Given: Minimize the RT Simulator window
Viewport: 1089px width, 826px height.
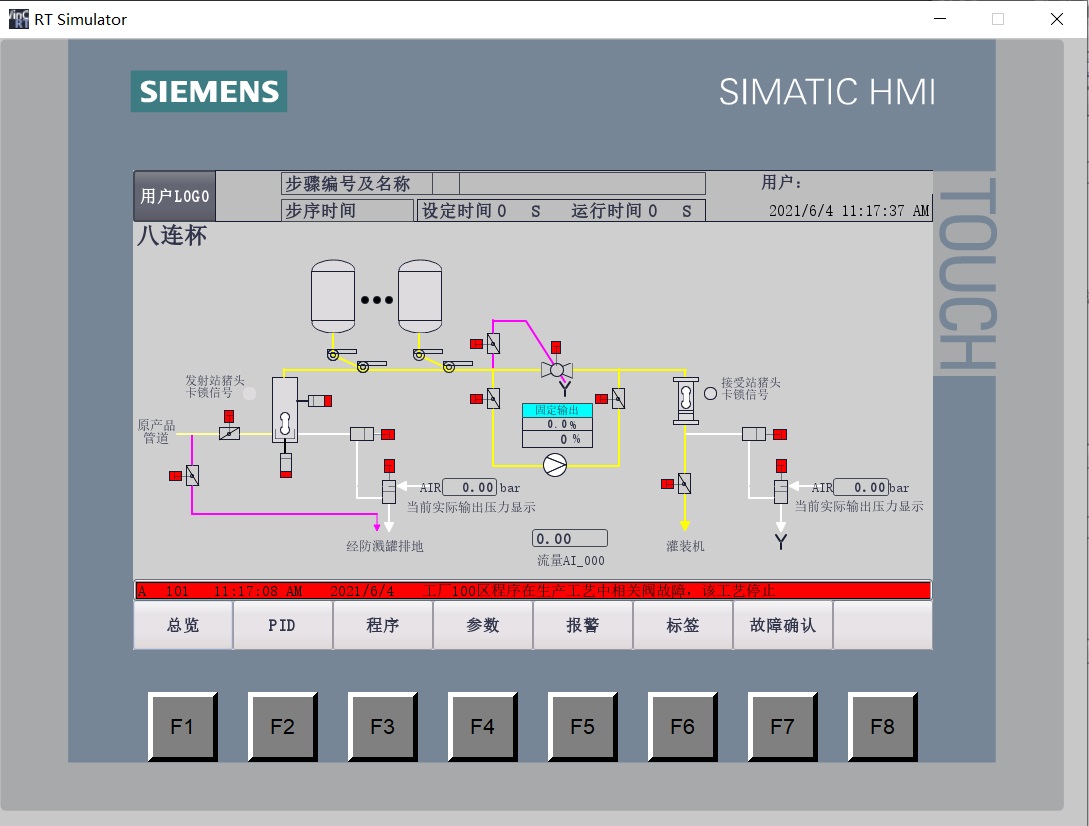Looking at the screenshot, I should pos(940,19).
